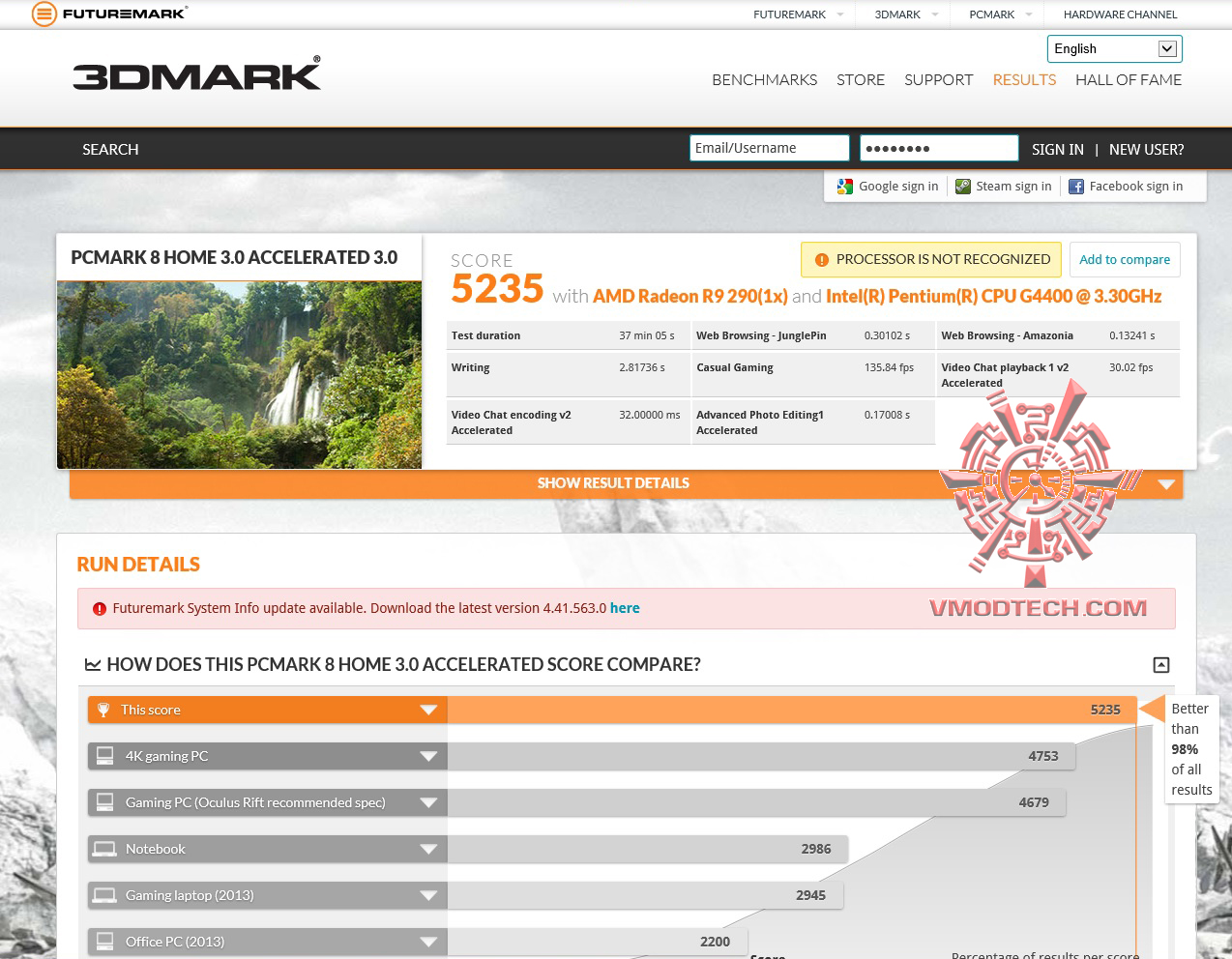Collapse the score comparison section with square arrow icon
The height and width of the screenshot is (959, 1232).
point(1161,665)
